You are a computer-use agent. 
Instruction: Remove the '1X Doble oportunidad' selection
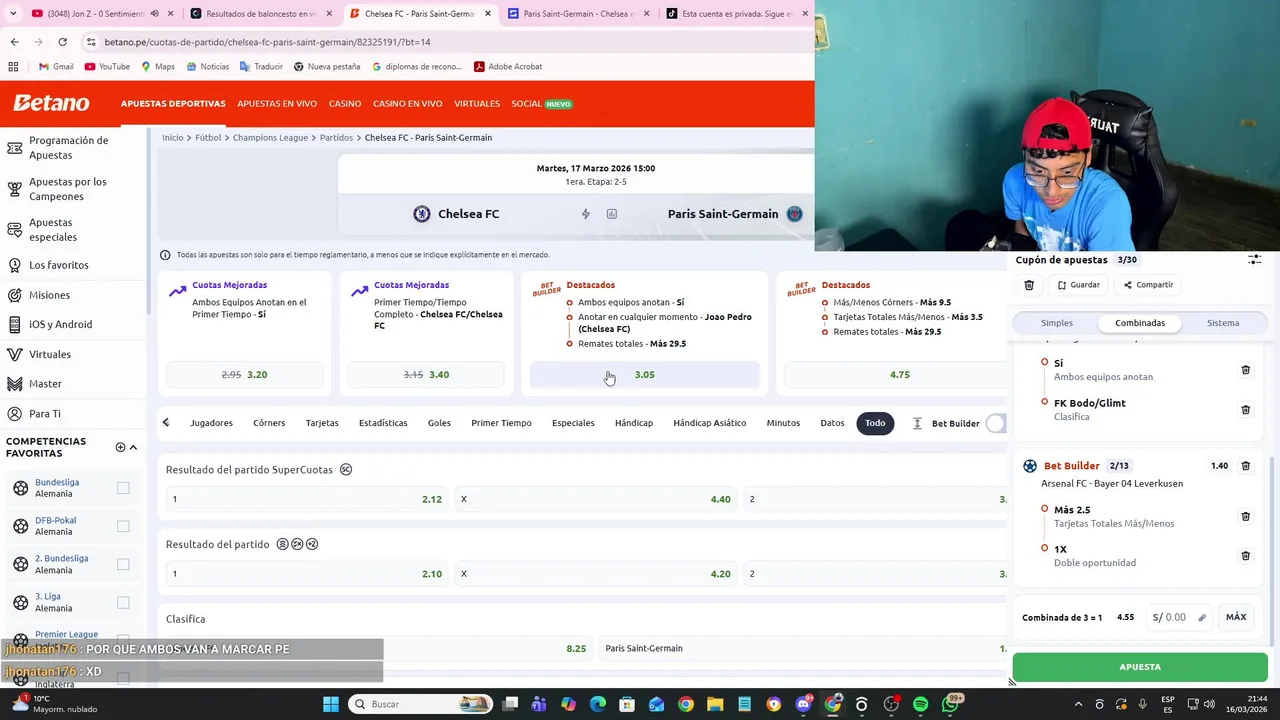[x=1245, y=556]
